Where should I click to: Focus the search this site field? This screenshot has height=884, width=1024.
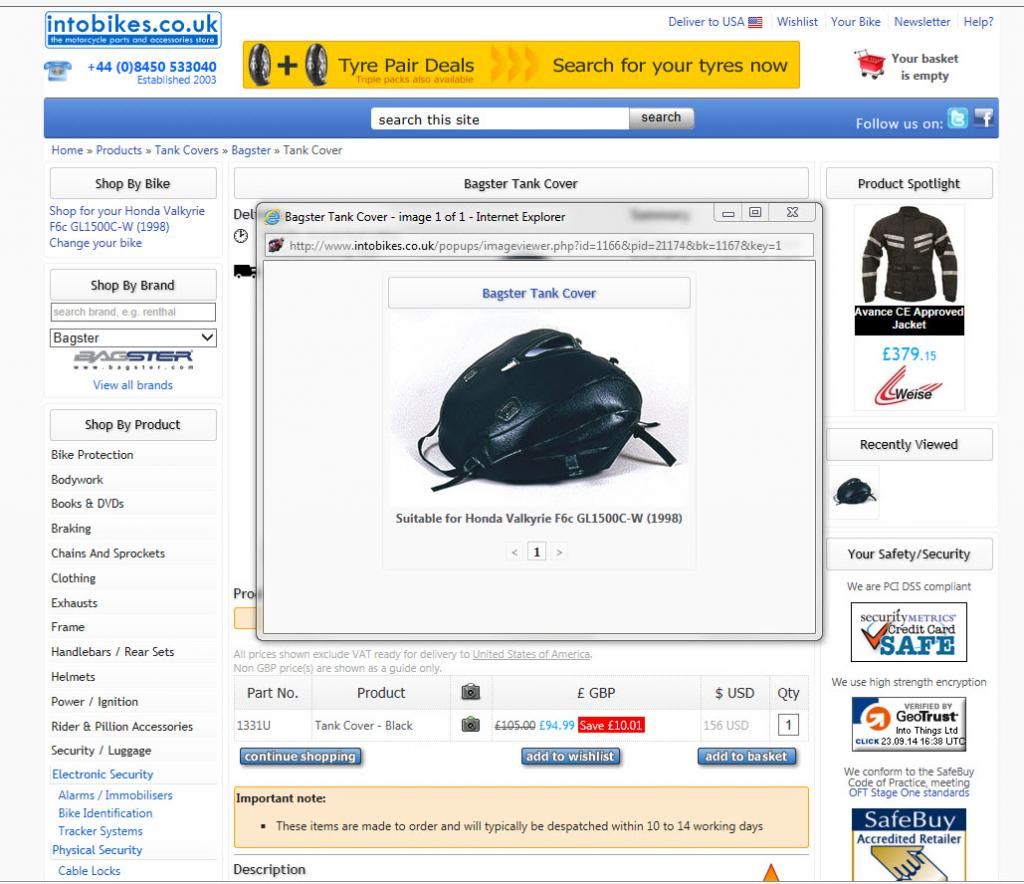tap(500, 119)
